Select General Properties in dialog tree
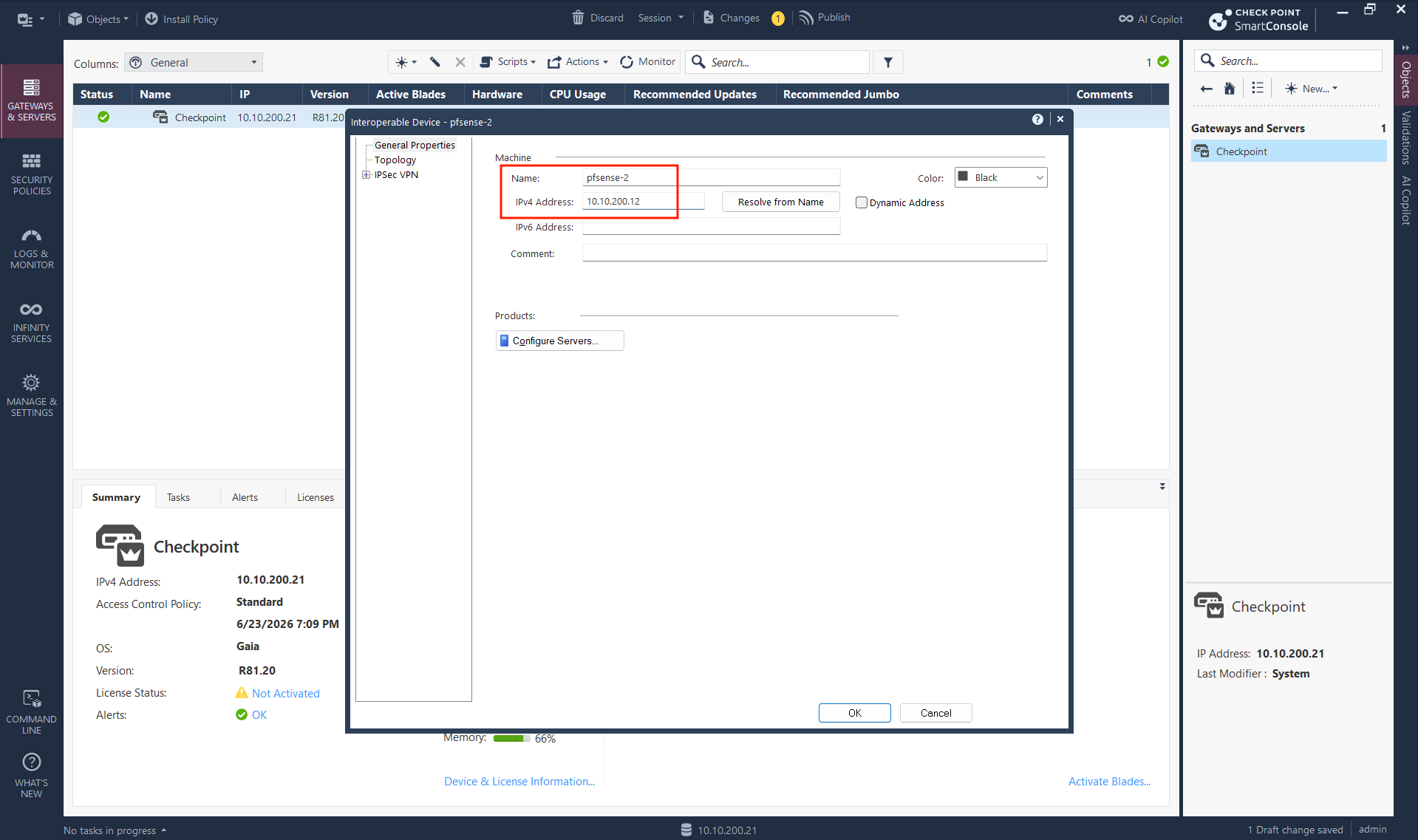This screenshot has width=1418, height=840. (x=415, y=145)
